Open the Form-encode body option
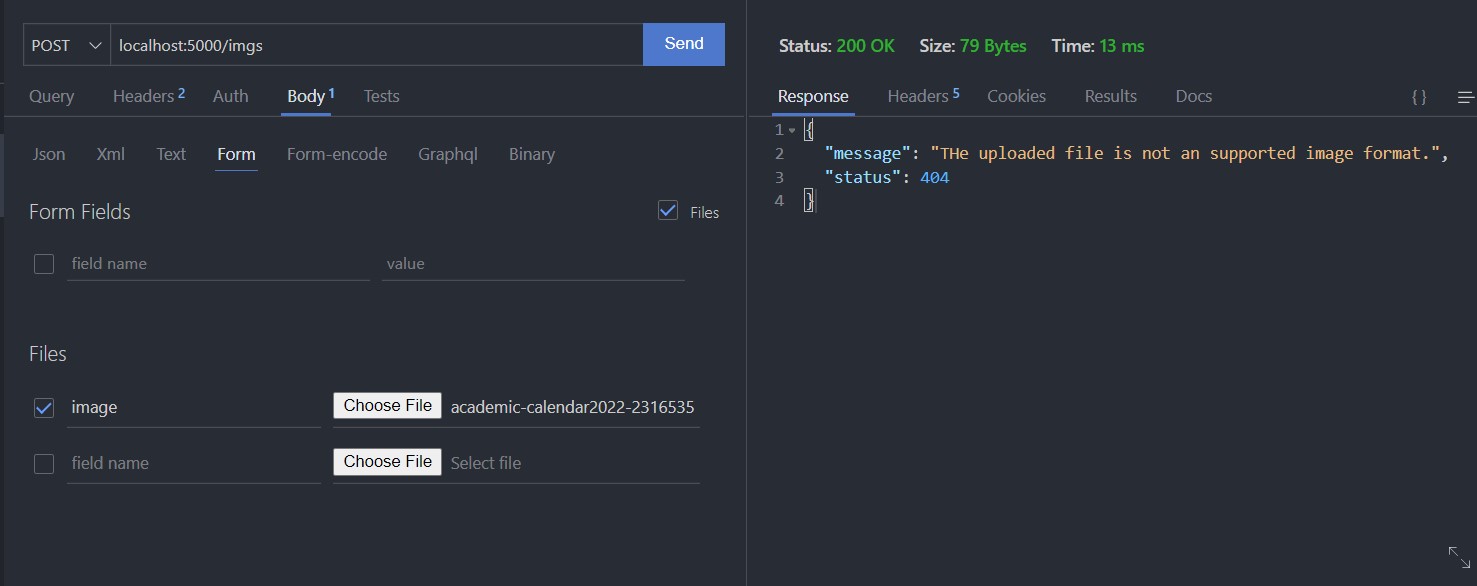Image resolution: width=1477 pixels, height=586 pixels. point(336,153)
